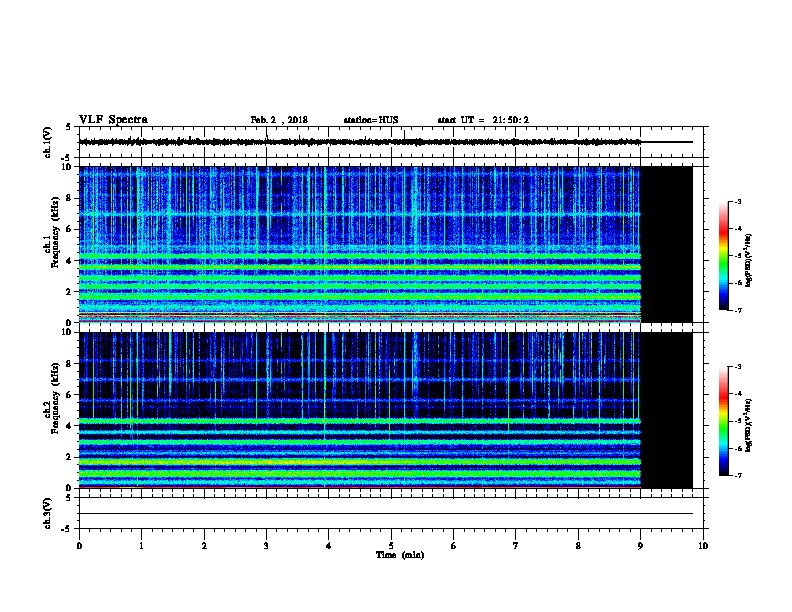This screenshot has height=612, width=792.
Task: Click time axis tick label "3"
Action: click(266, 545)
